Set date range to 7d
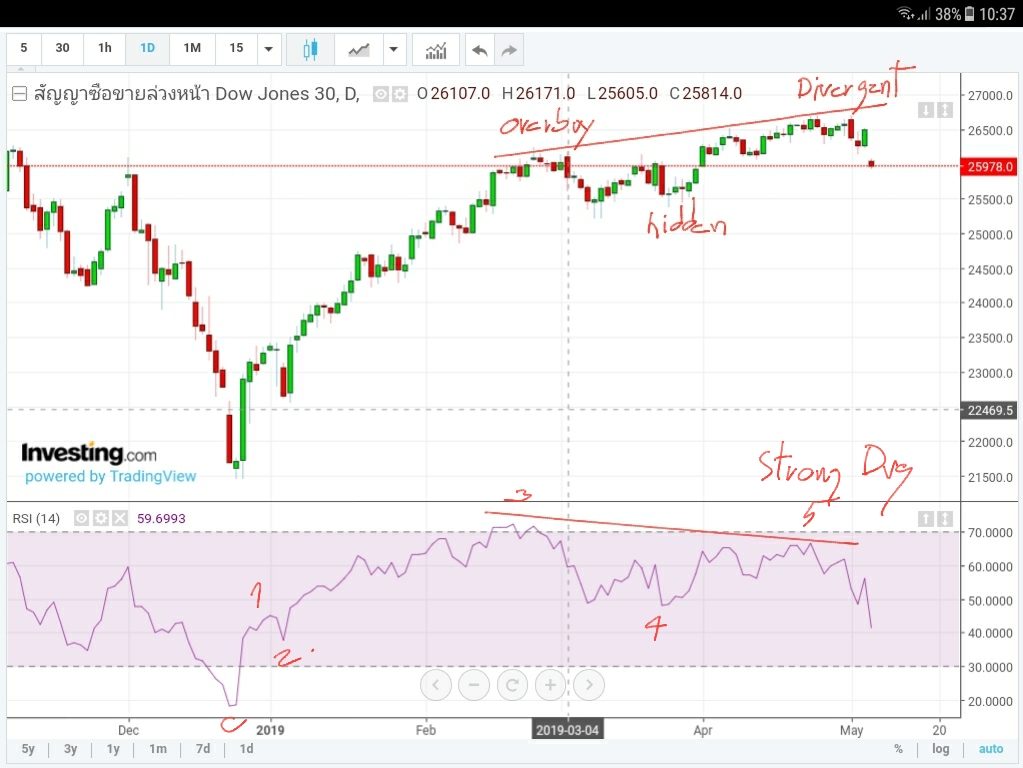This screenshot has height=768, width=1023. pyautogui.click(x=203, y=749)
